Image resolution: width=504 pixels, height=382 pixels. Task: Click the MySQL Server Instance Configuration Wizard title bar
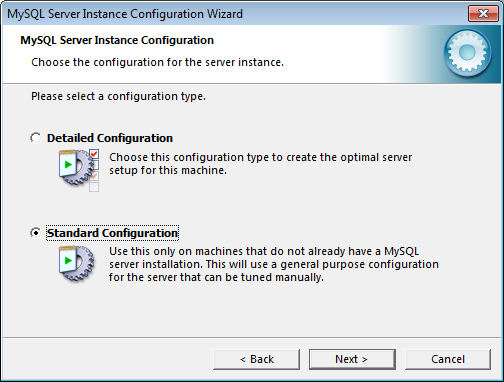(x=125, y=14)
